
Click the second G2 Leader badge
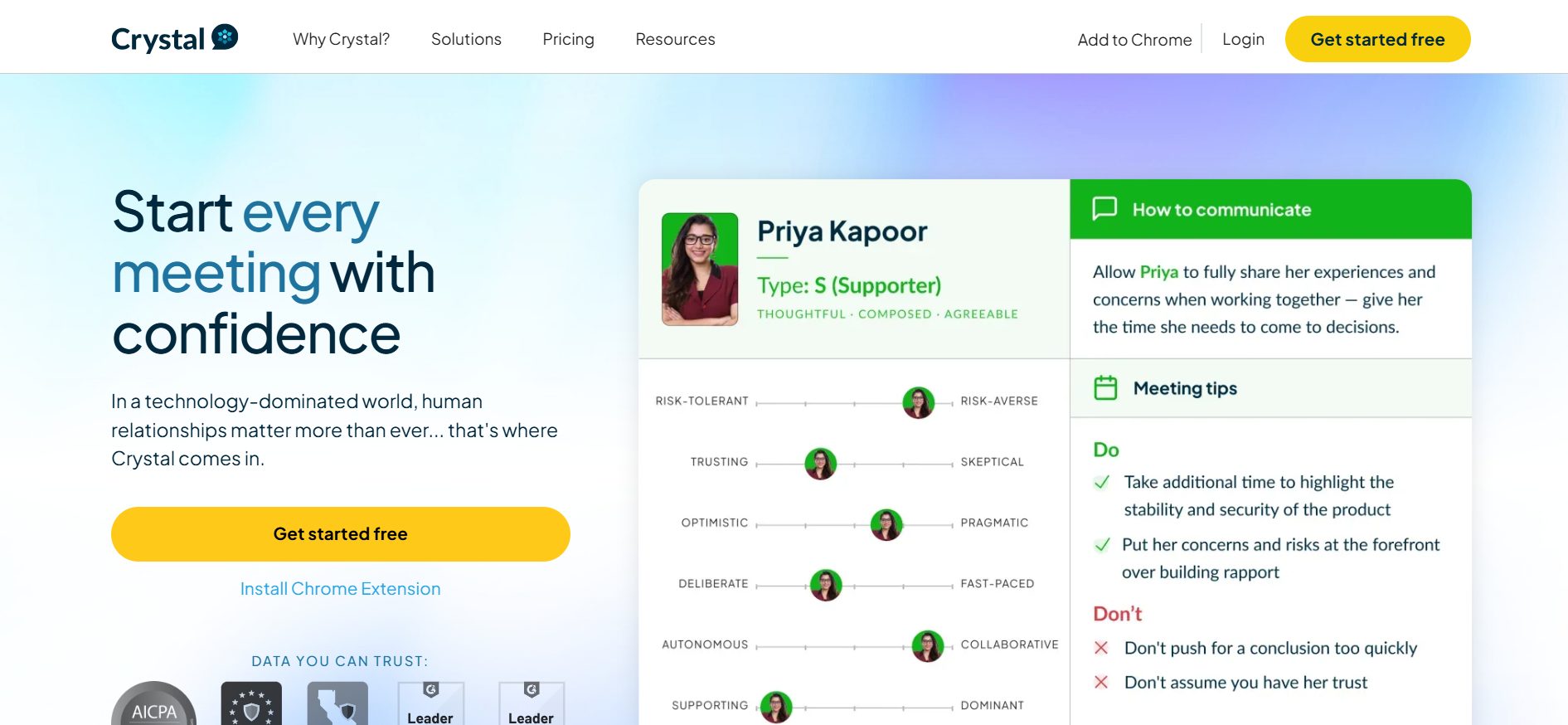532,704
